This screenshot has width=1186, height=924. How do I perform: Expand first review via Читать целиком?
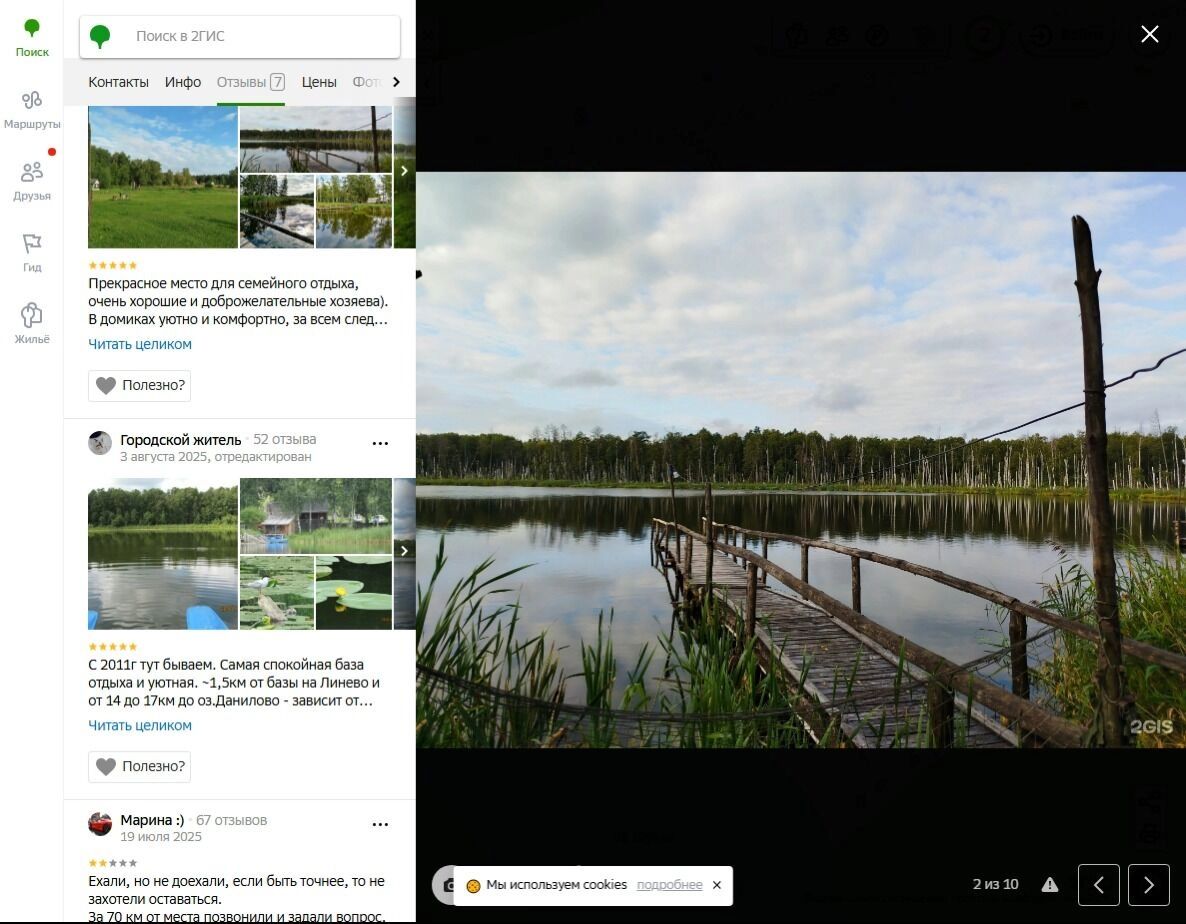point(140,344)
